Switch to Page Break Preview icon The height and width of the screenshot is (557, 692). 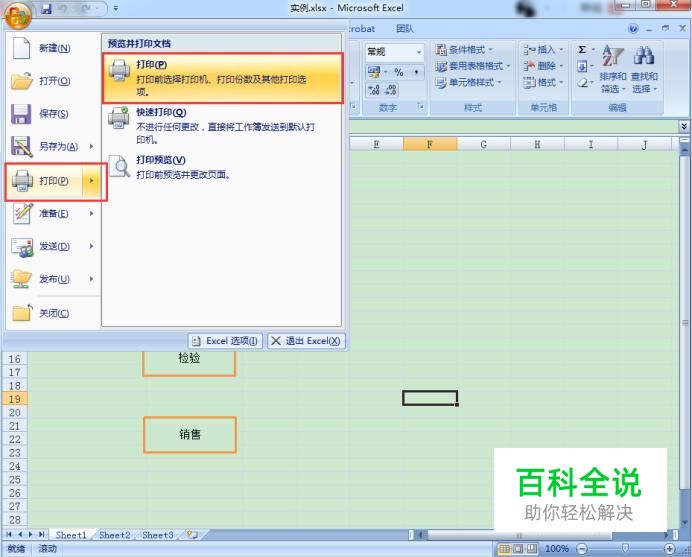coord(532,549)
